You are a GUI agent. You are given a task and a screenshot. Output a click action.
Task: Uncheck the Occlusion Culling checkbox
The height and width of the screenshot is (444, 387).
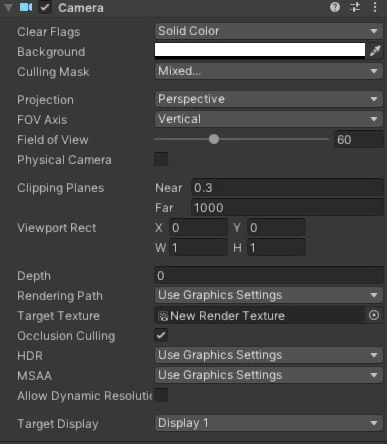coord(161,335)
